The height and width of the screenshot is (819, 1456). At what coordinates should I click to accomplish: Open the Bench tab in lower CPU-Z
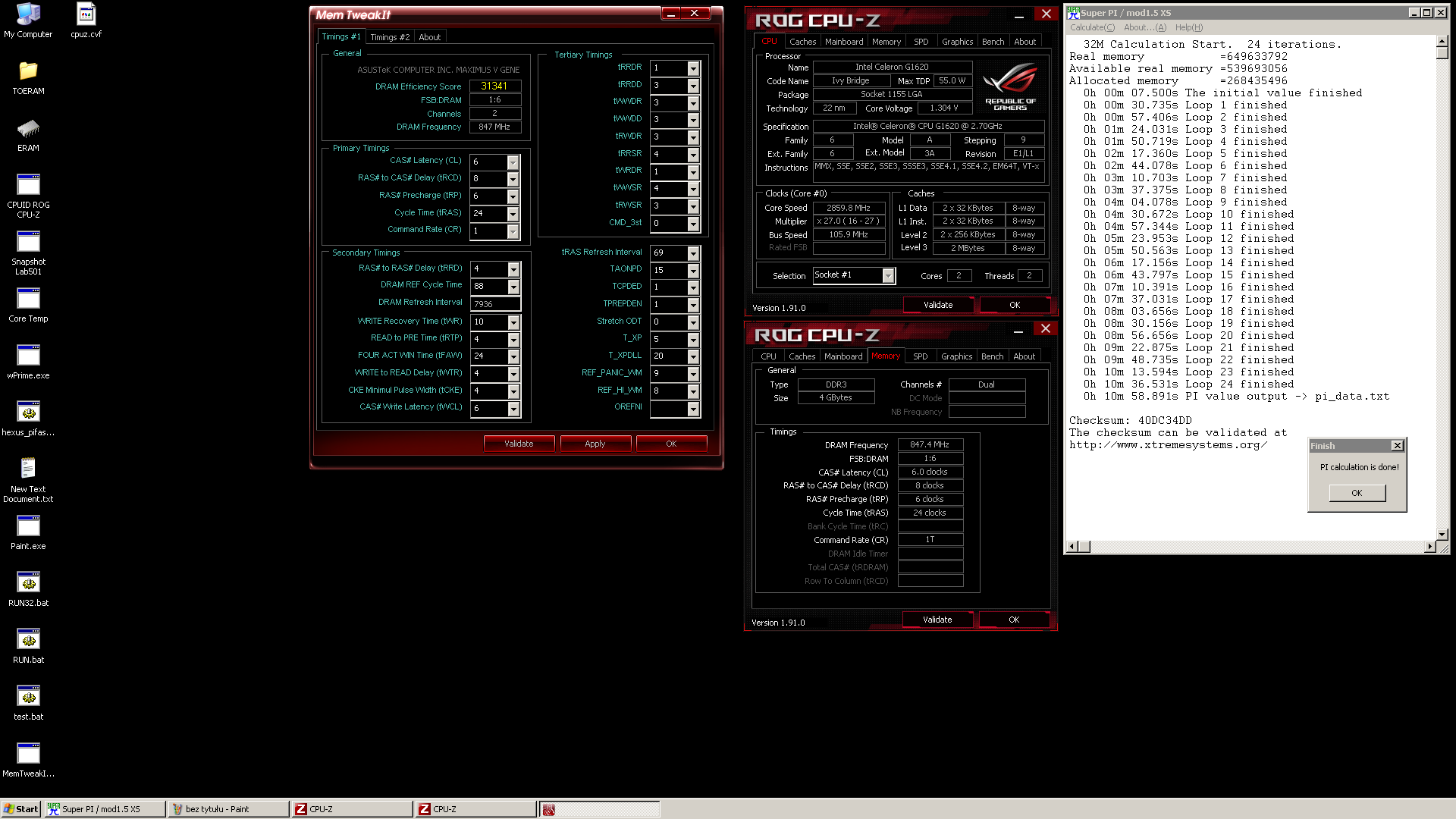(992, 356)
